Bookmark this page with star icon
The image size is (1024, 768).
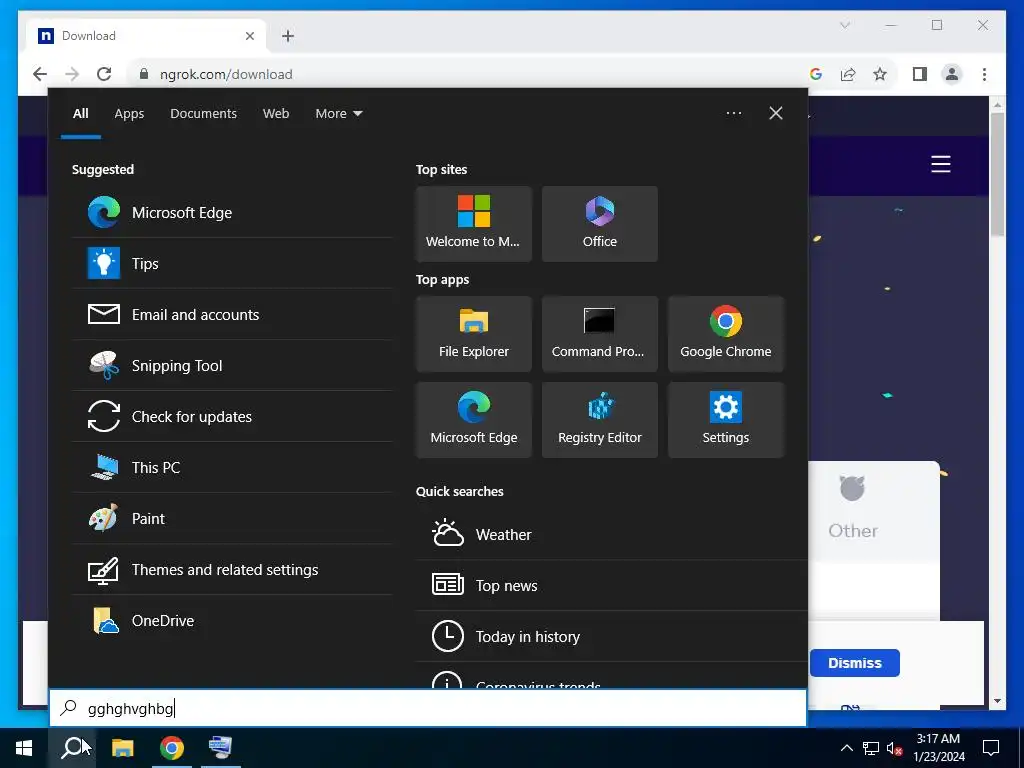pyautogui.click(x=880, y=74)
